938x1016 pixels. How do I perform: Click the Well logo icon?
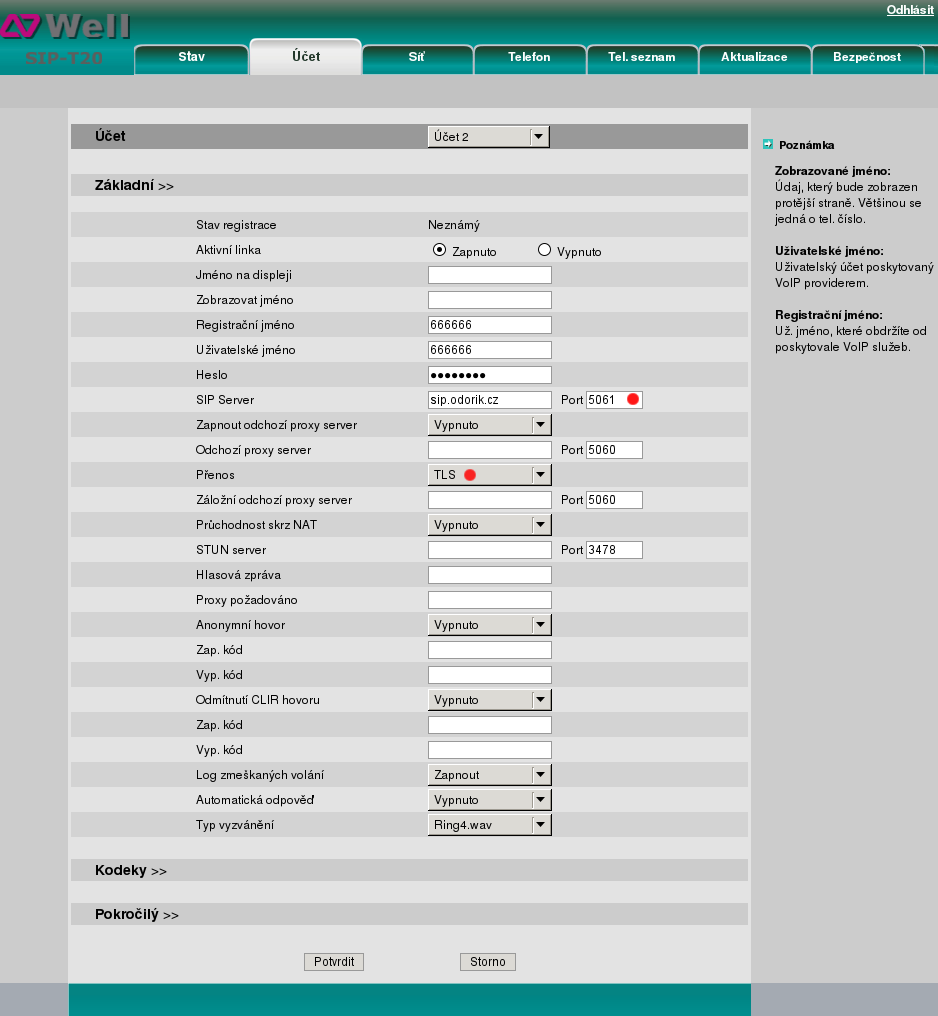point(20,24)
